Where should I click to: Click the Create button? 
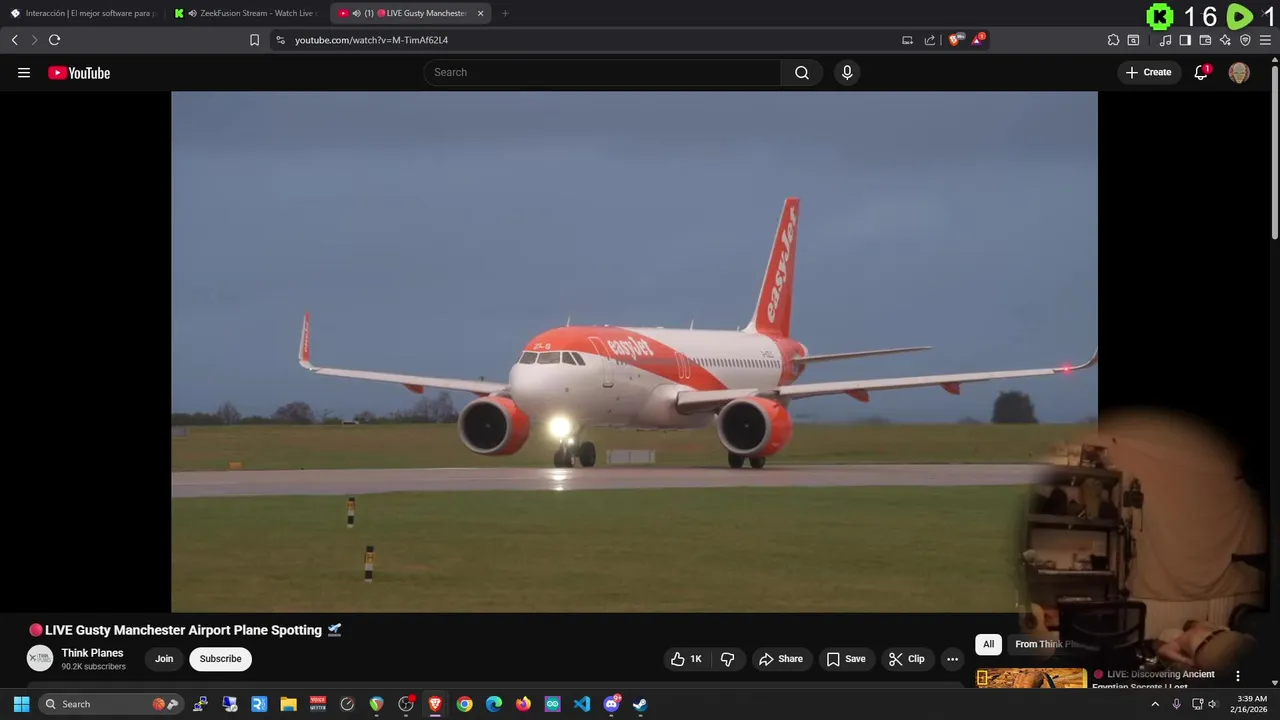point(1149,72)
